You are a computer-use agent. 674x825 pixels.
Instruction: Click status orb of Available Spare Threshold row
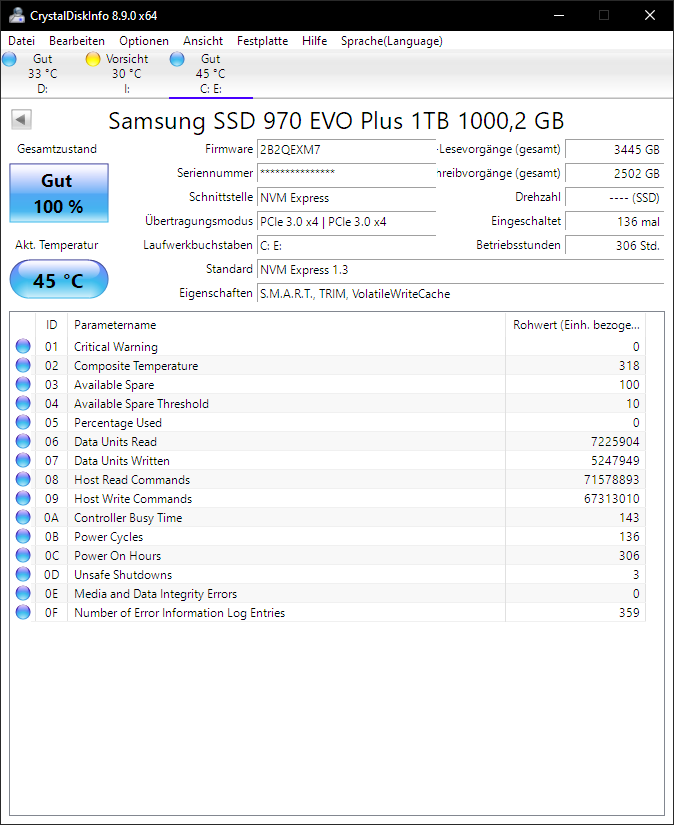click(23, 403)
